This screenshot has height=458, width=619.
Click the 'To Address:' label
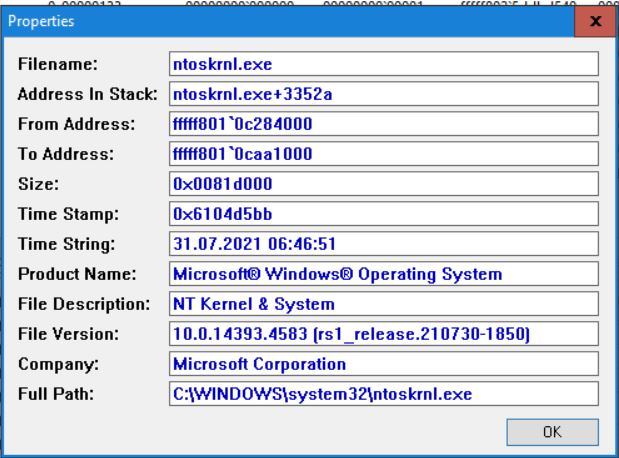point(66,154)
